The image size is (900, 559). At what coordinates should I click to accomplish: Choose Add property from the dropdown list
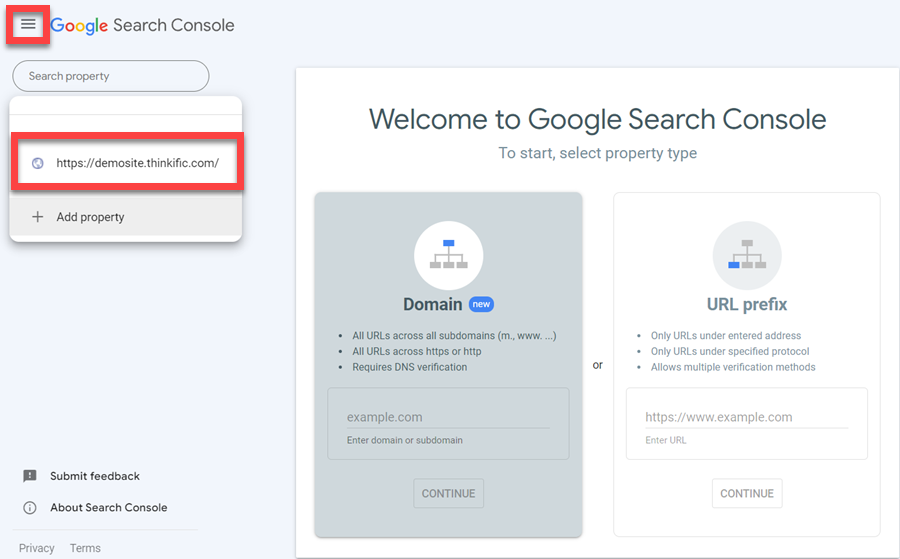[90, 217]
